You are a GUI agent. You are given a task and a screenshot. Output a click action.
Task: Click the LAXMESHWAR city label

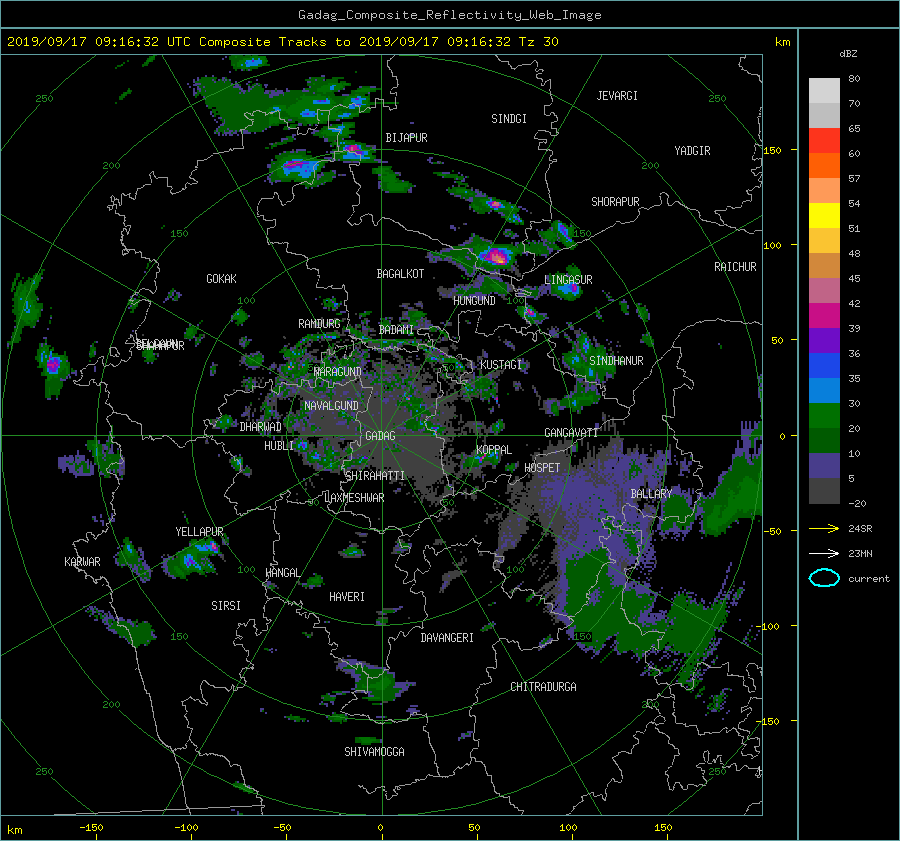[354, 498]
